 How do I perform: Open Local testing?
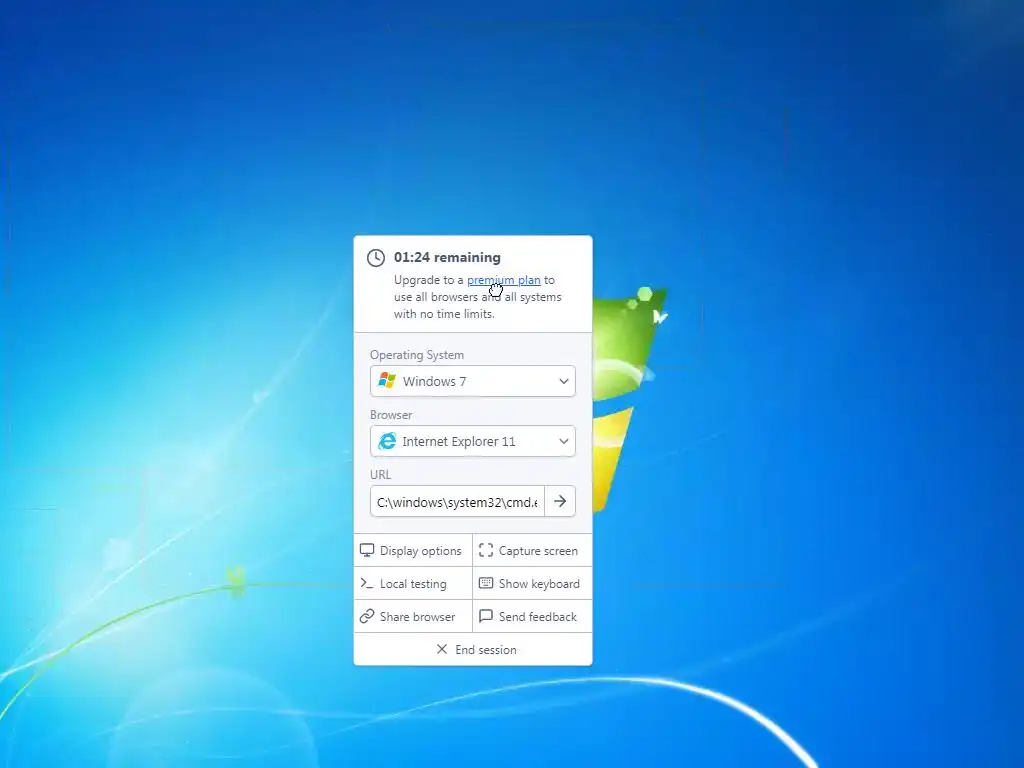(x=413, y=584)
